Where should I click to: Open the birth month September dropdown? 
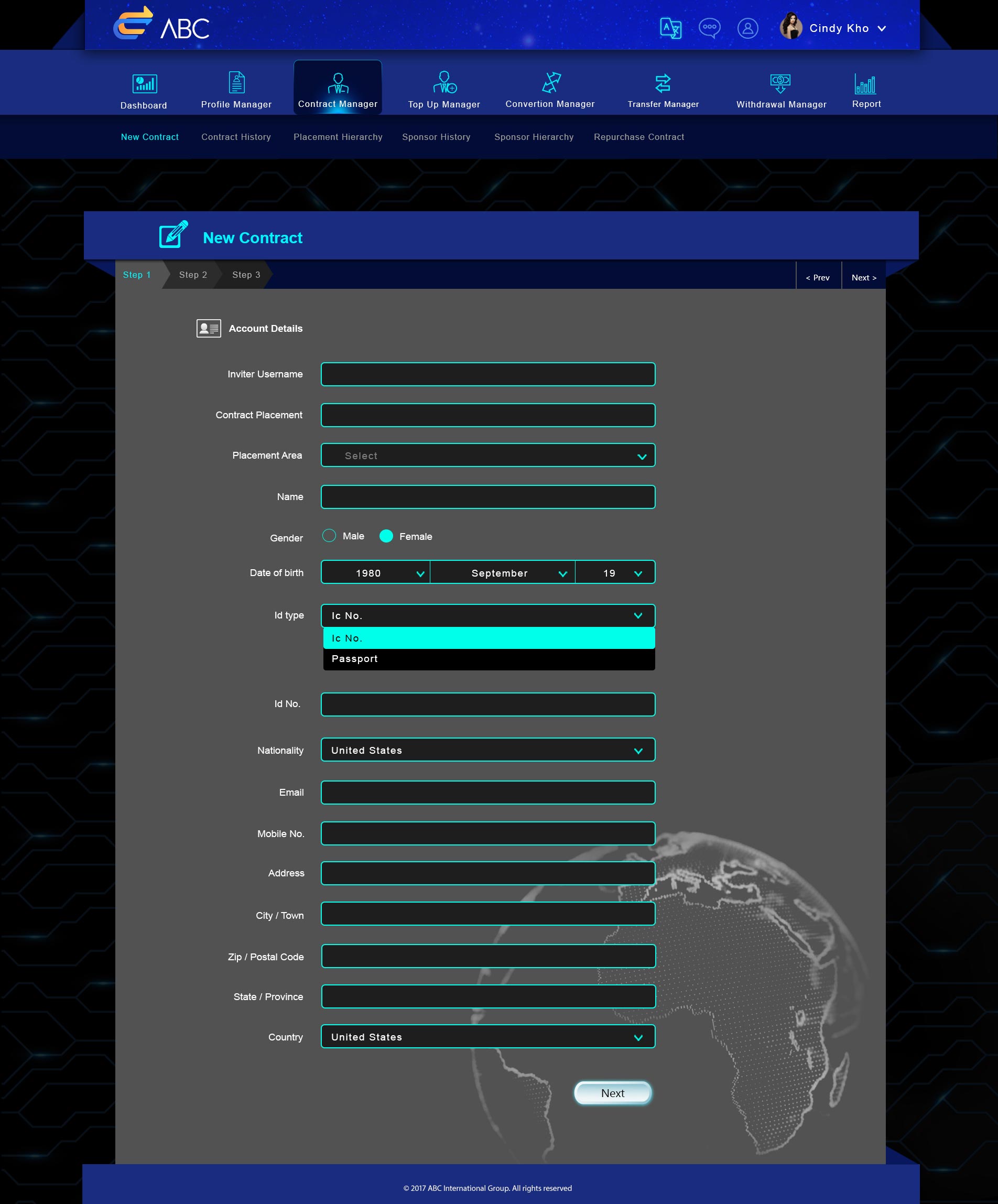(502, 573)
